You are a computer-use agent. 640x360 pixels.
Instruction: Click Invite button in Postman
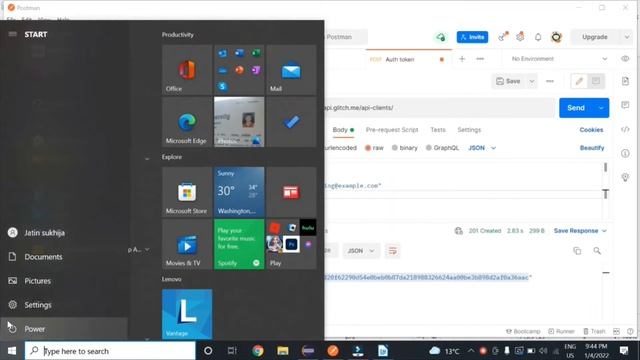tap(472, 37)
